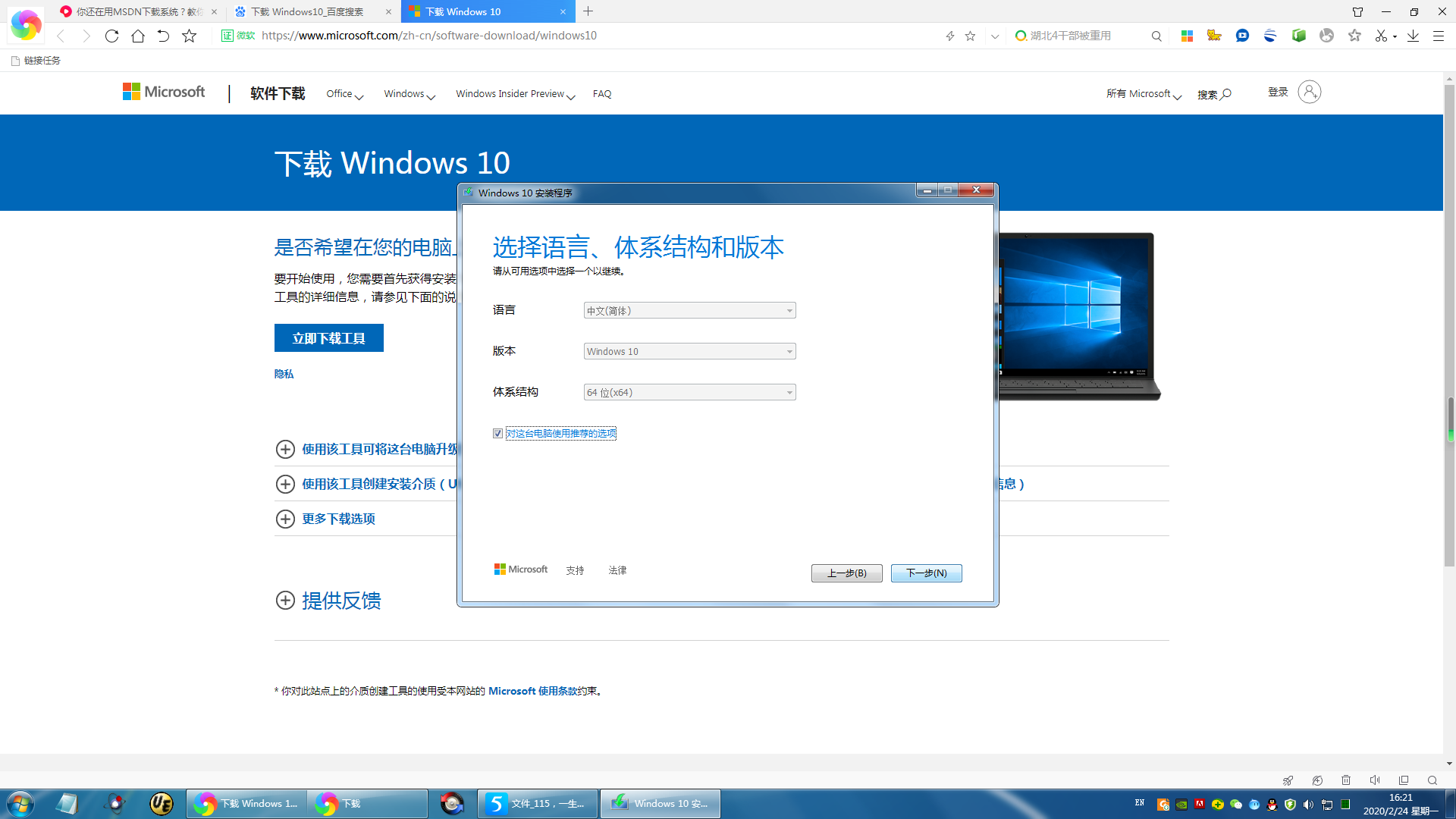Mute page sound via status bar speaker icon
The height and width of the screenshot is (819, 1456).
point(1375,780)
